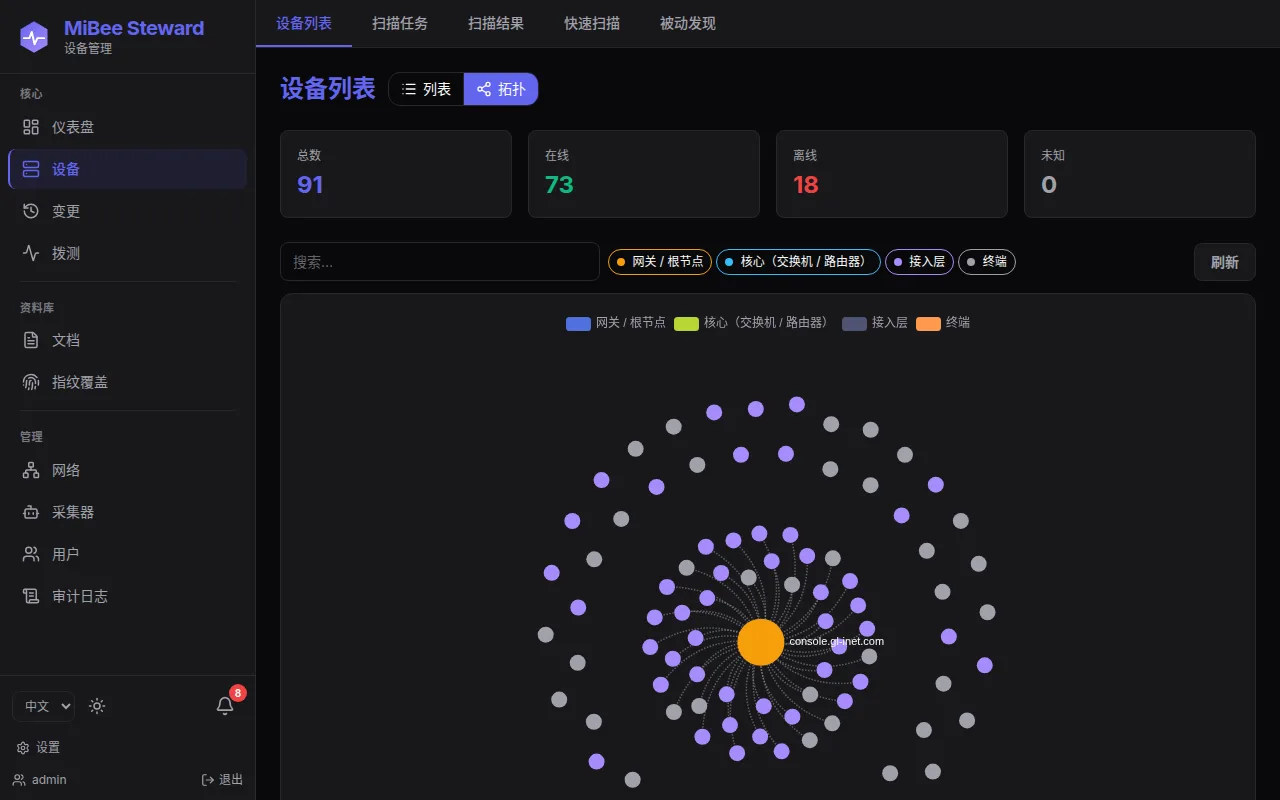Click the orange 终端 legend swatch

tap(928, 323)
